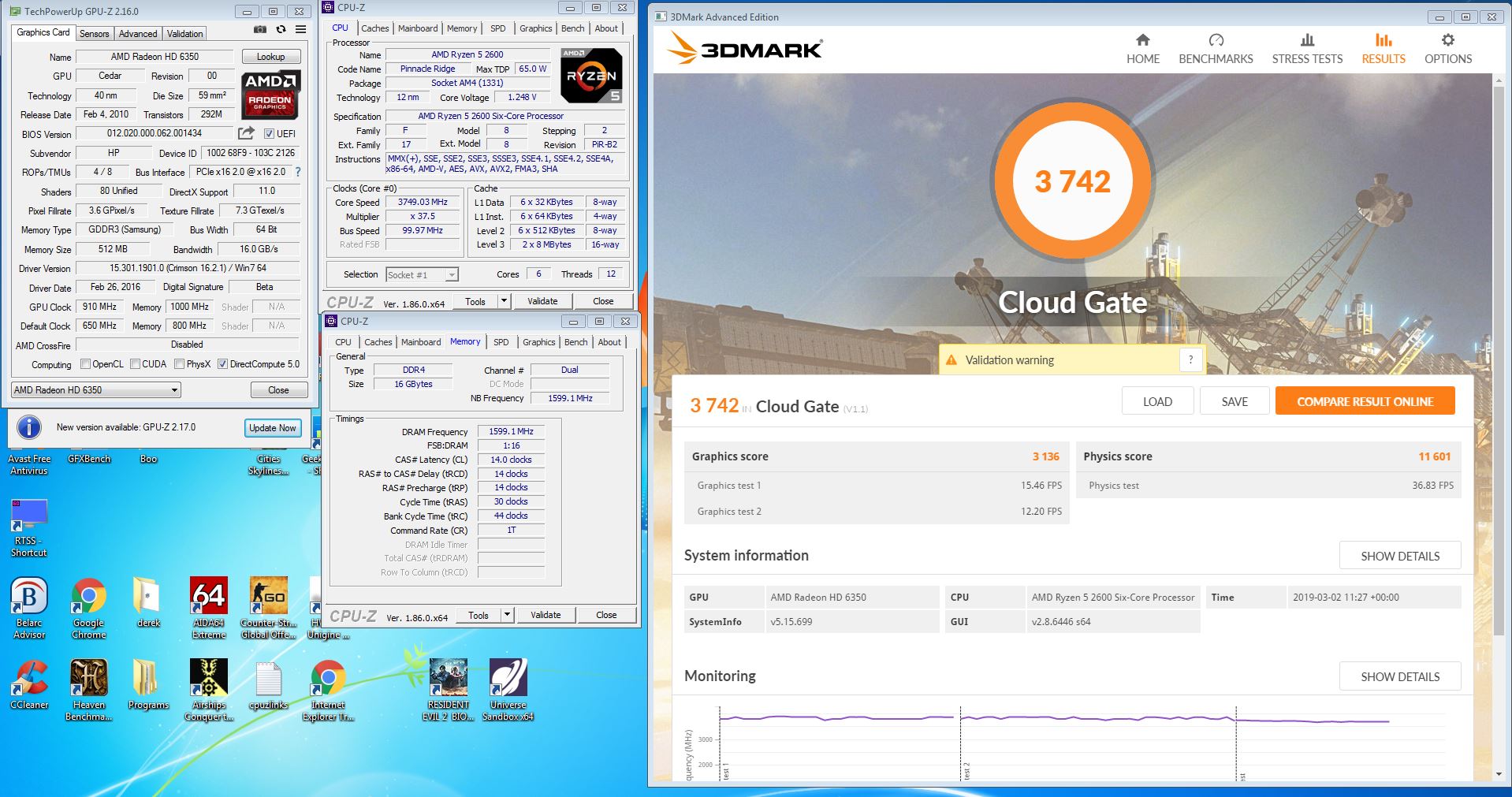Screen dimensions: 1512x797
Task: Toggle the PhysX checkbox
Action: coord(179,364)
